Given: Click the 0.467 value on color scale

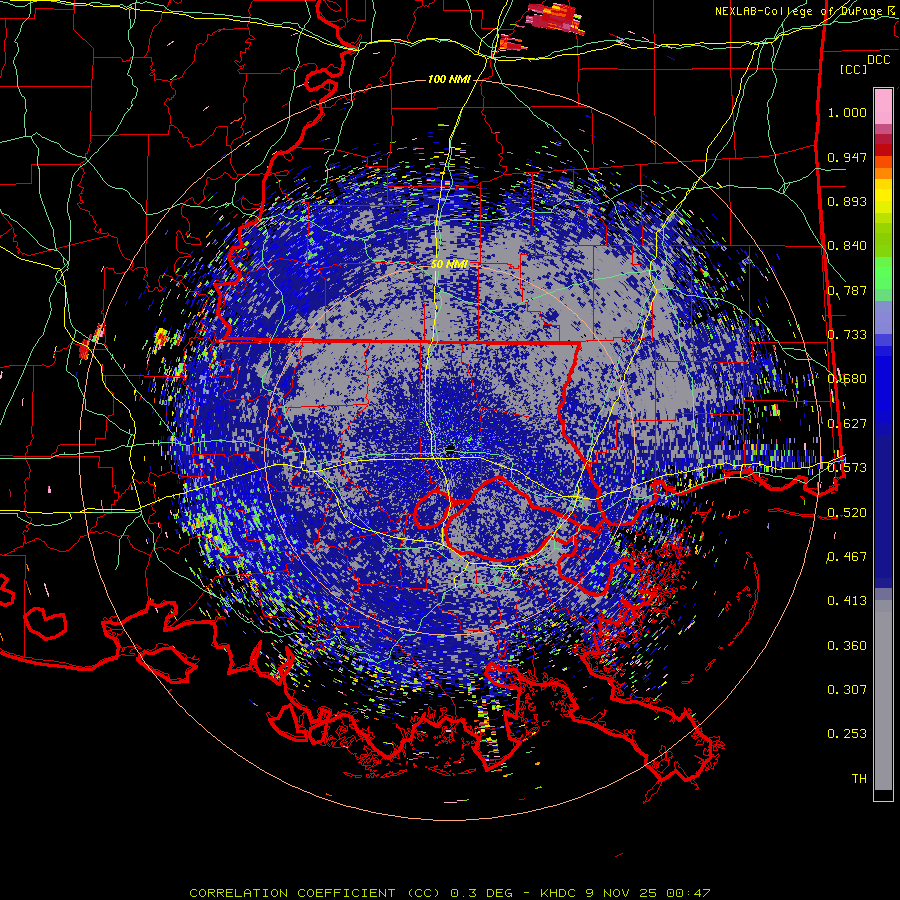Looking at the screenshot, I should [x=847, y=557].
